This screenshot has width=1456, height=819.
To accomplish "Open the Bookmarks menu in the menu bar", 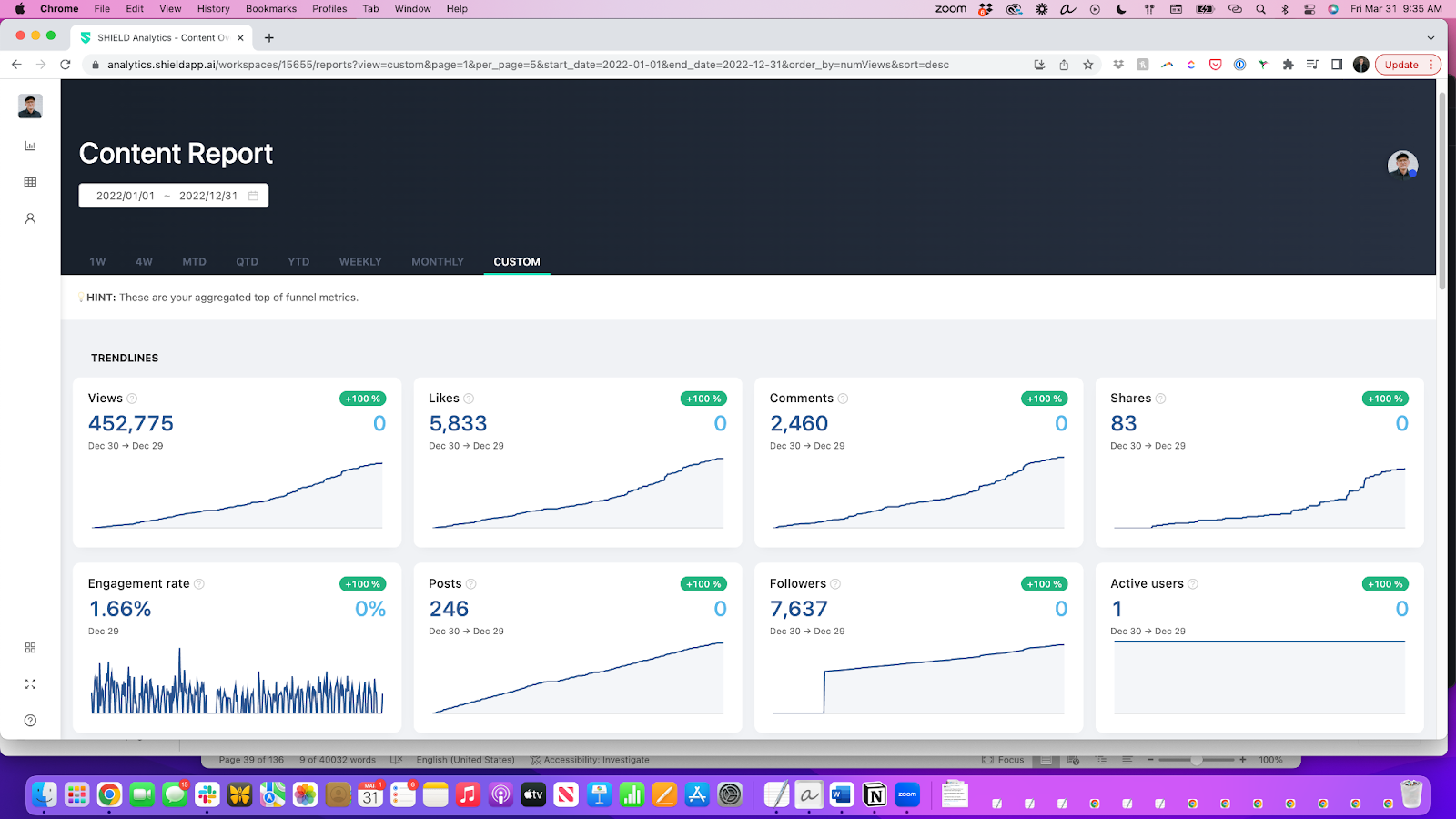I will pos(271,8).
